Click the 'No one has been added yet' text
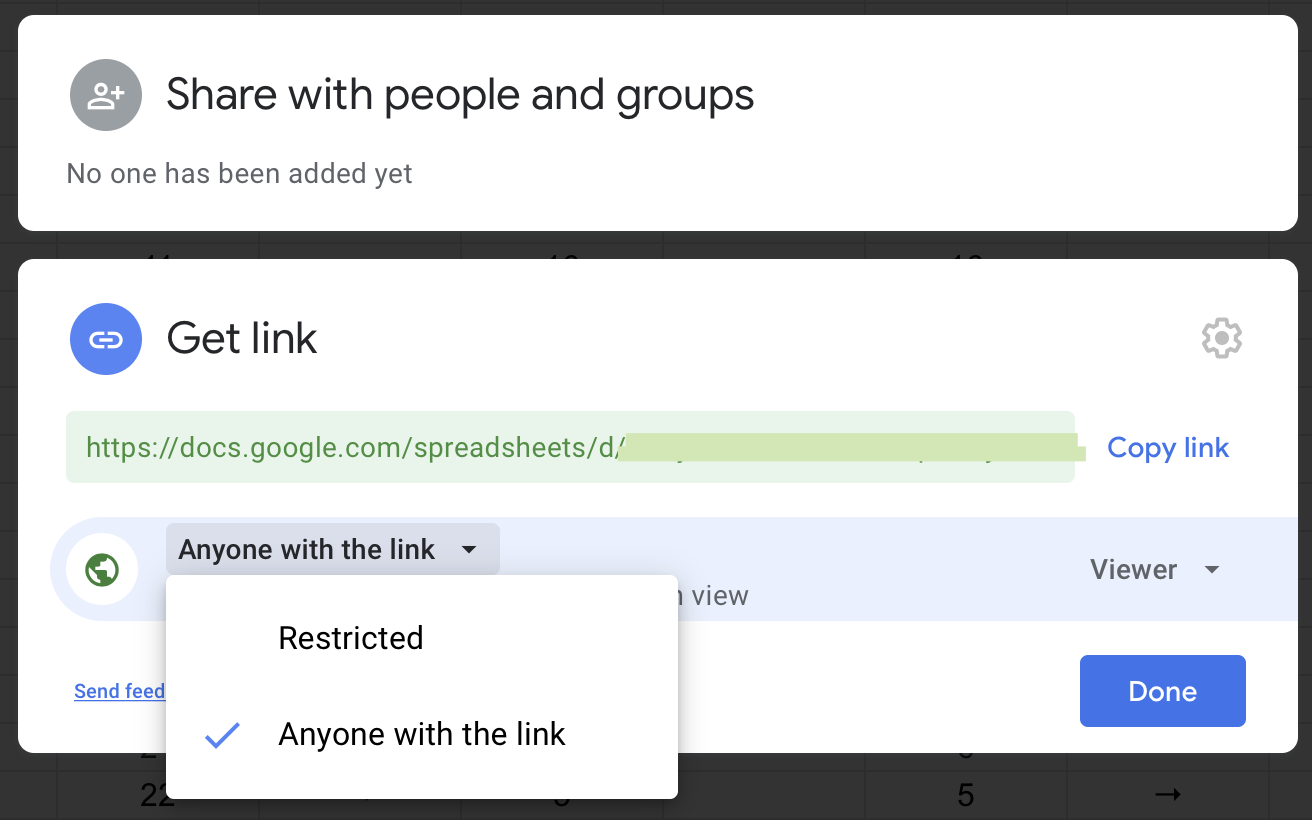1312x820 pixels. click(239, 174)
